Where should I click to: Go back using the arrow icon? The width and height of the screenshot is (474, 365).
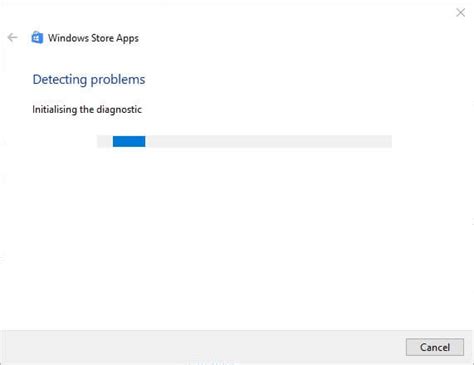click(x=12, y=37)
